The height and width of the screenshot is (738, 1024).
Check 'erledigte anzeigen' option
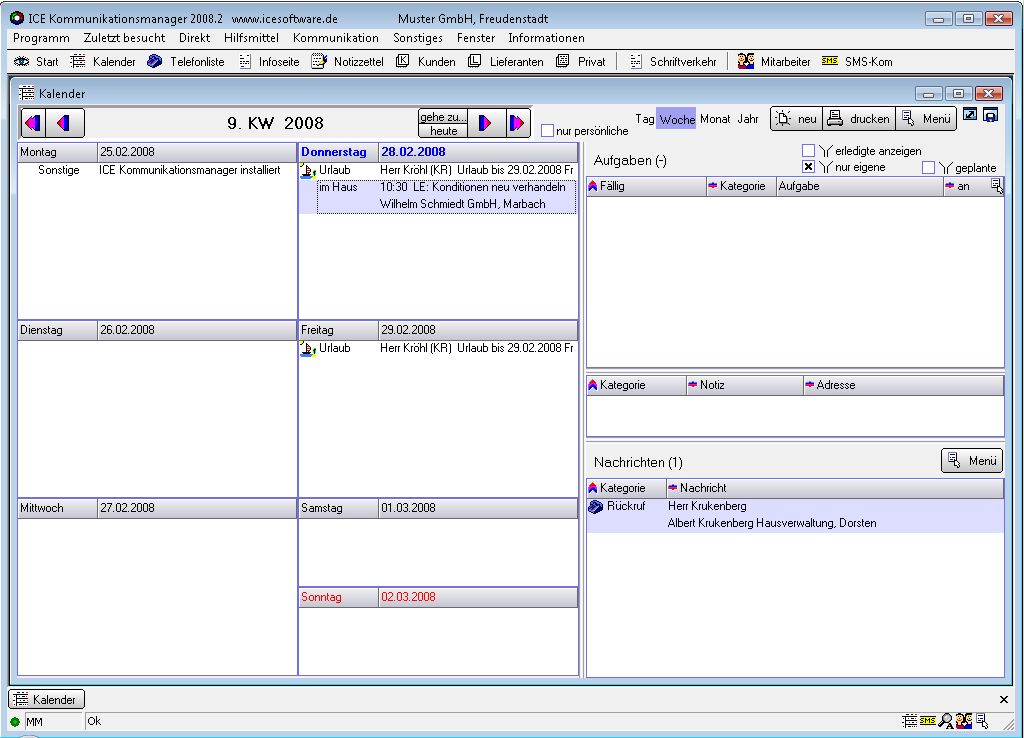tap(808, 151)
